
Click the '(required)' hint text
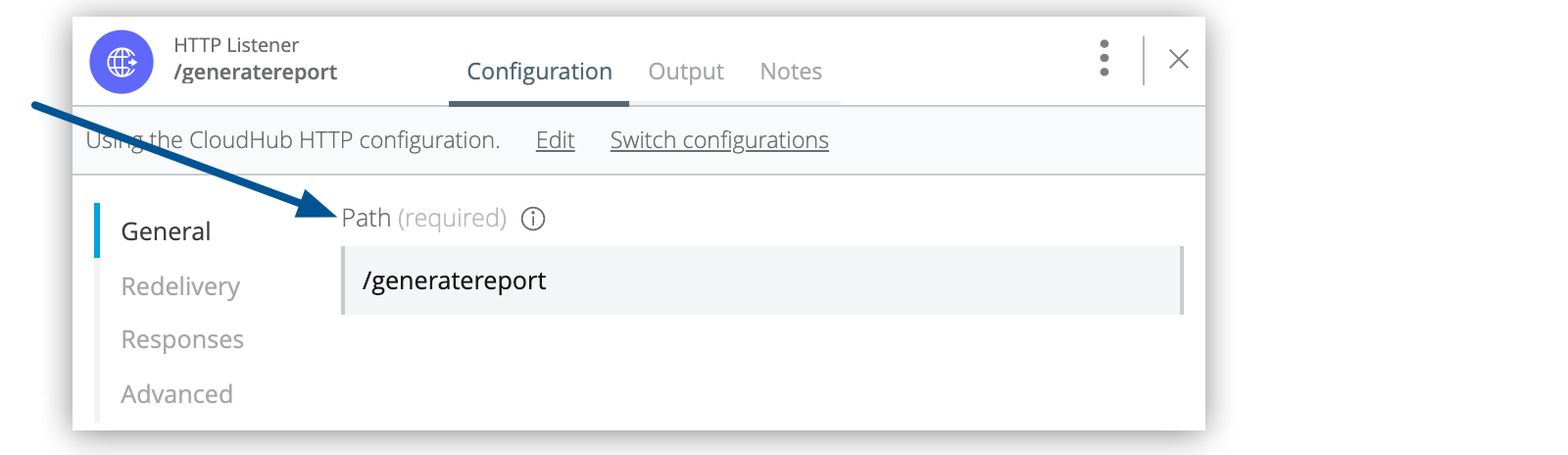click(452, 218)
